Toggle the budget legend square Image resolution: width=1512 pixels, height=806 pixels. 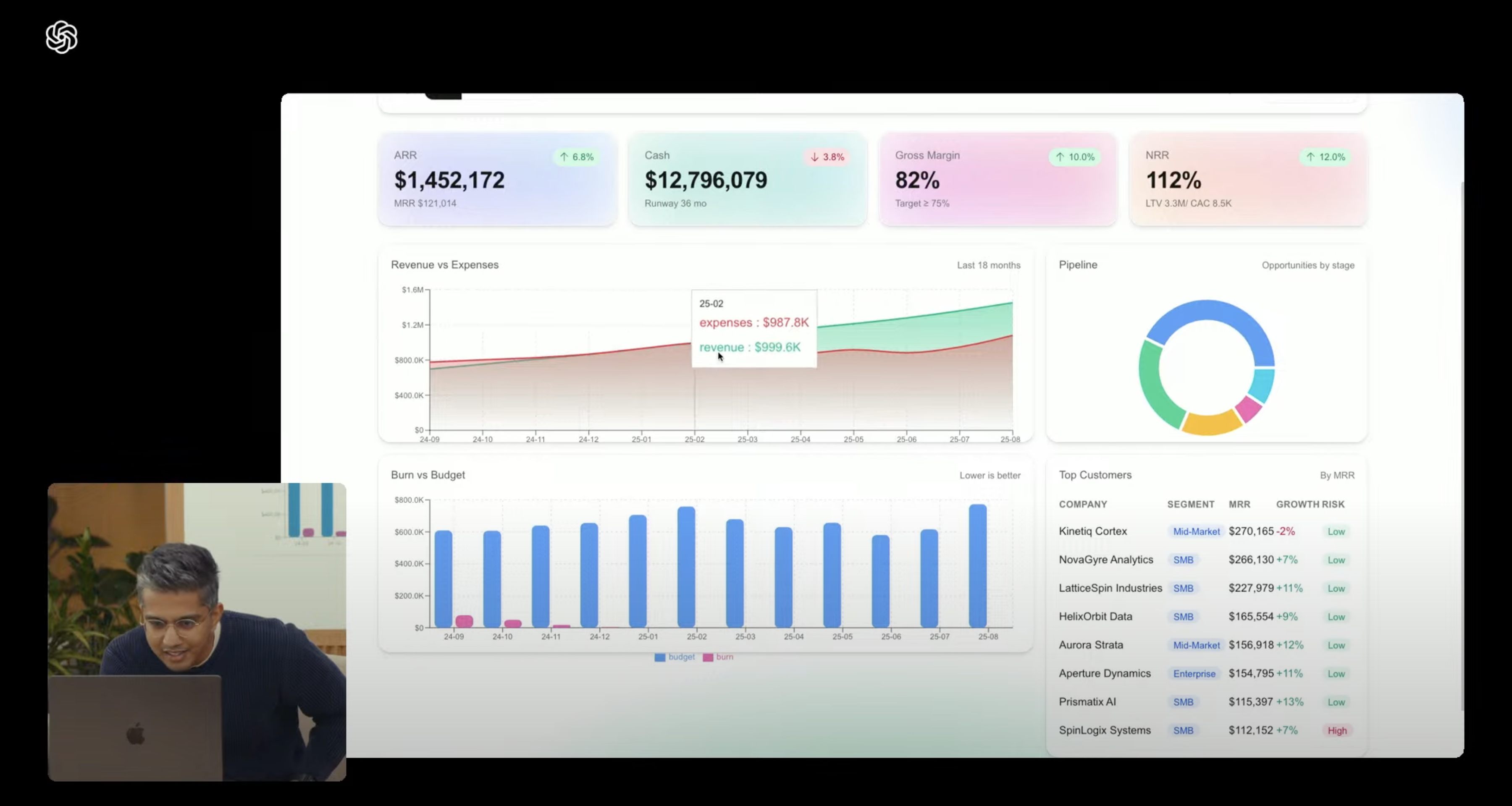[x=660, y=657]
